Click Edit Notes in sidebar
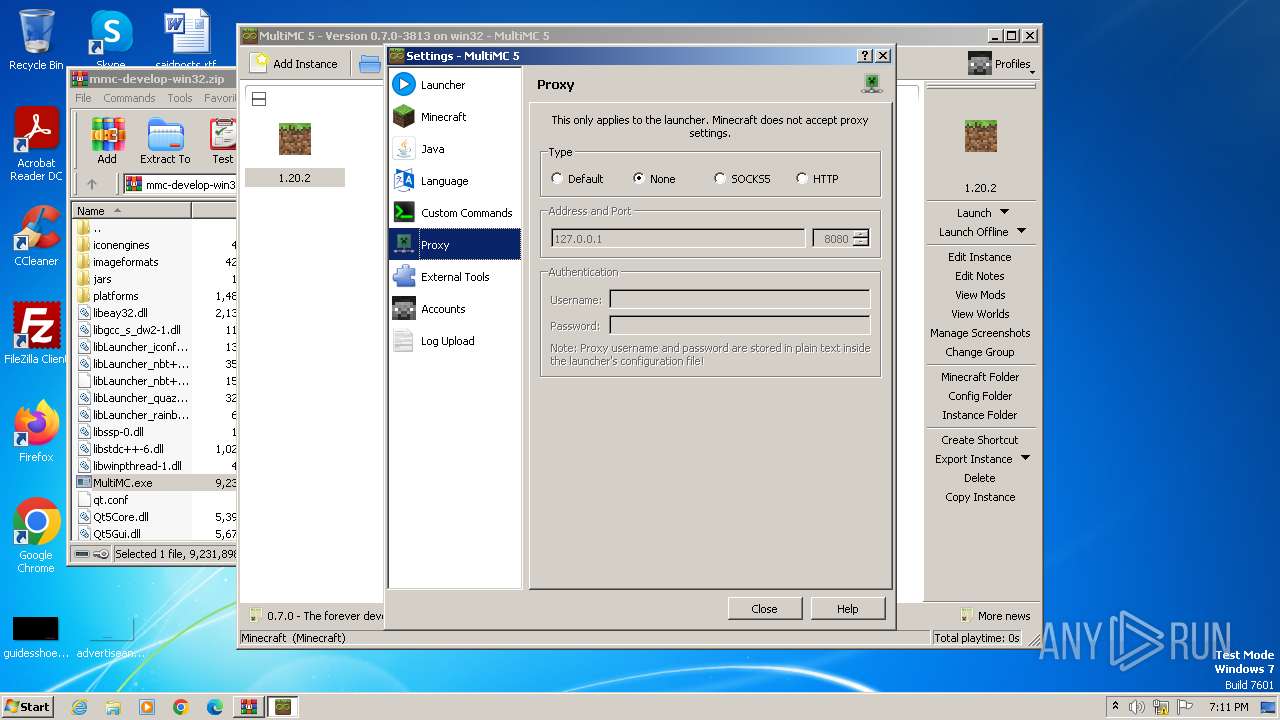1280x720 pixels. [980, 276]
